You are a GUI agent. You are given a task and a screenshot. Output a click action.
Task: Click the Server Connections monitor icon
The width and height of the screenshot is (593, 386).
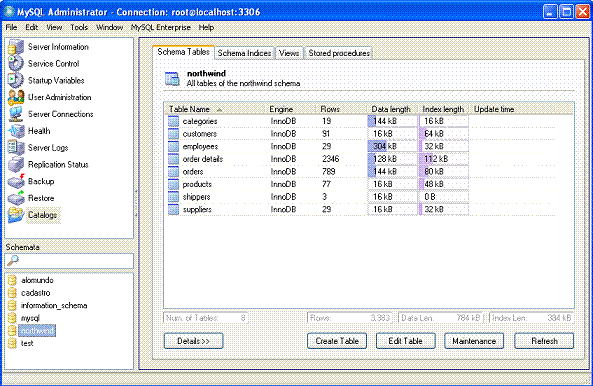[16, 114]
